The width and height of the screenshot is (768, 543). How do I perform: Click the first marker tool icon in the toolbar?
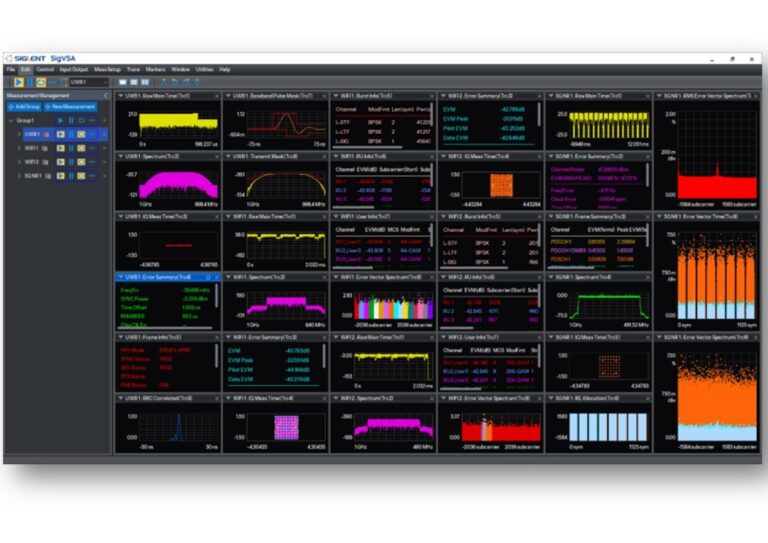(x=164, y=82)
